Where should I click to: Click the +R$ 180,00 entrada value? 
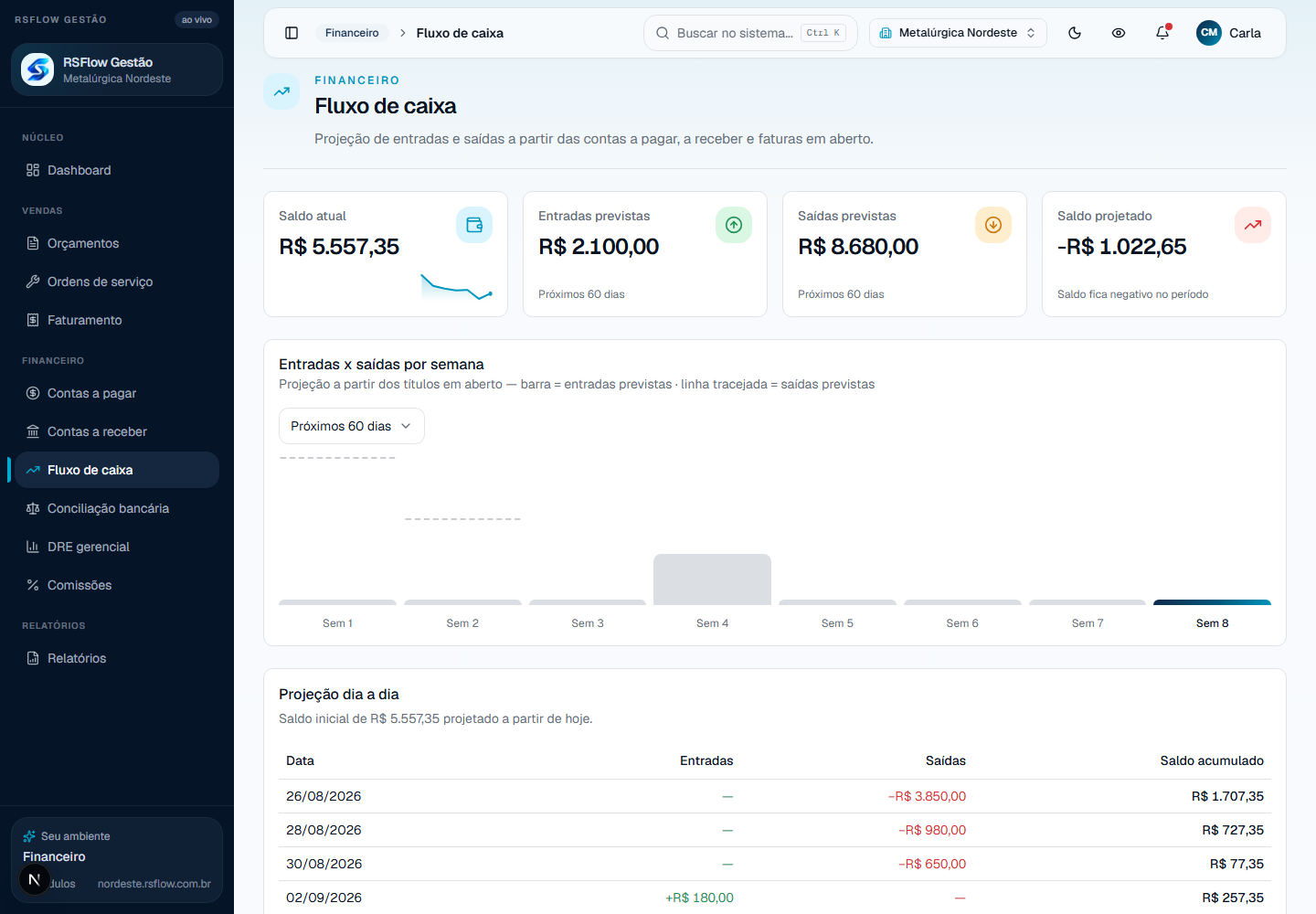(699, 898)
